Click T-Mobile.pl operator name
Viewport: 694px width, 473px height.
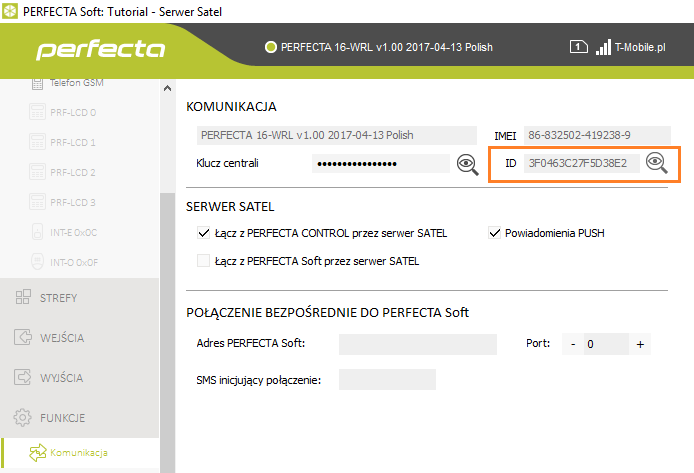[640, 47]
